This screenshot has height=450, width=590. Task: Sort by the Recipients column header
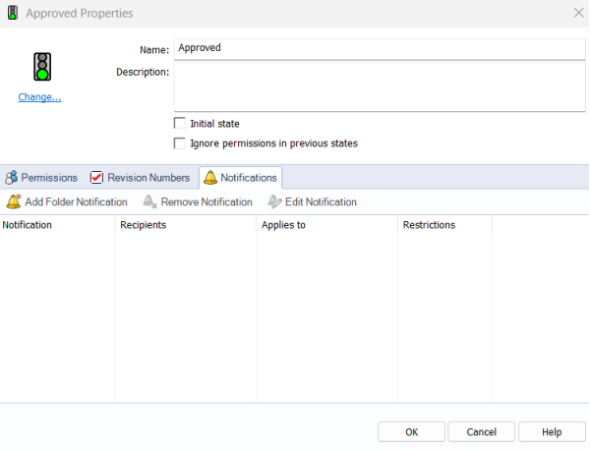[186, 225]
